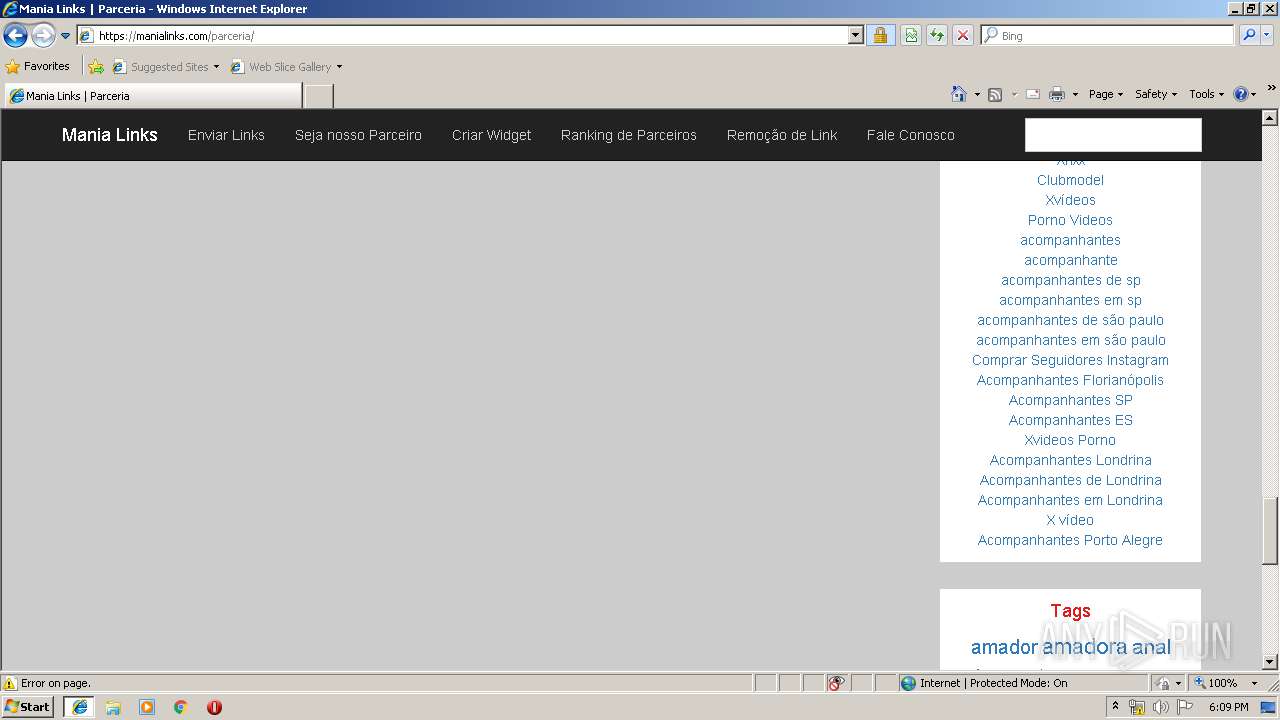Click Internet Protected Mode zone indicator
This screenshot has width=1280, height=720.
(x=984, y=683)
